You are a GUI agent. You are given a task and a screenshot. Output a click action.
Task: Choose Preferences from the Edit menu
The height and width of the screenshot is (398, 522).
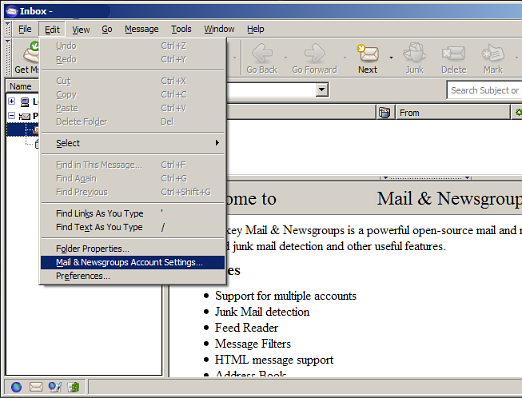(x=132, y=276)
